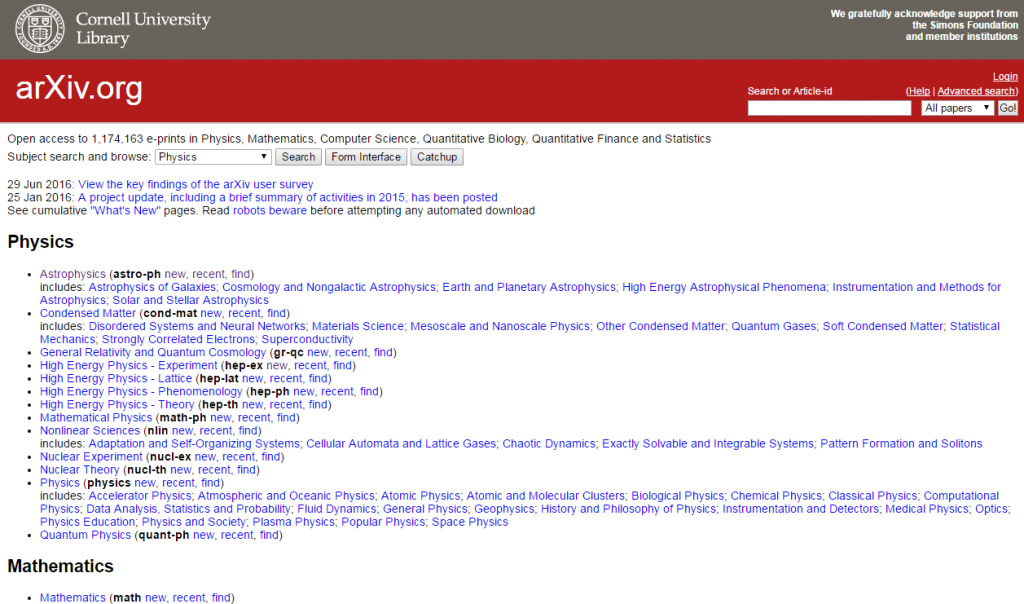Screen dimensions: 1024x604
Task: Open Plasma Physics subcategory
Action: (x=293, y=522)
